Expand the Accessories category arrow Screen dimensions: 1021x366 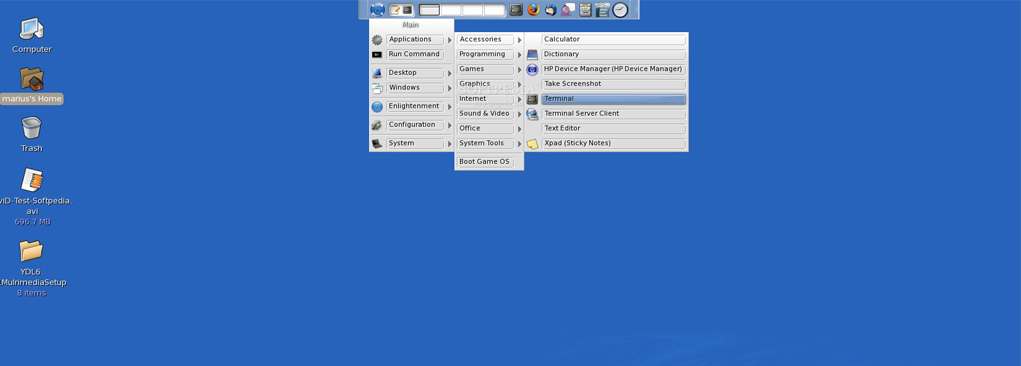[x=520, y=40]
